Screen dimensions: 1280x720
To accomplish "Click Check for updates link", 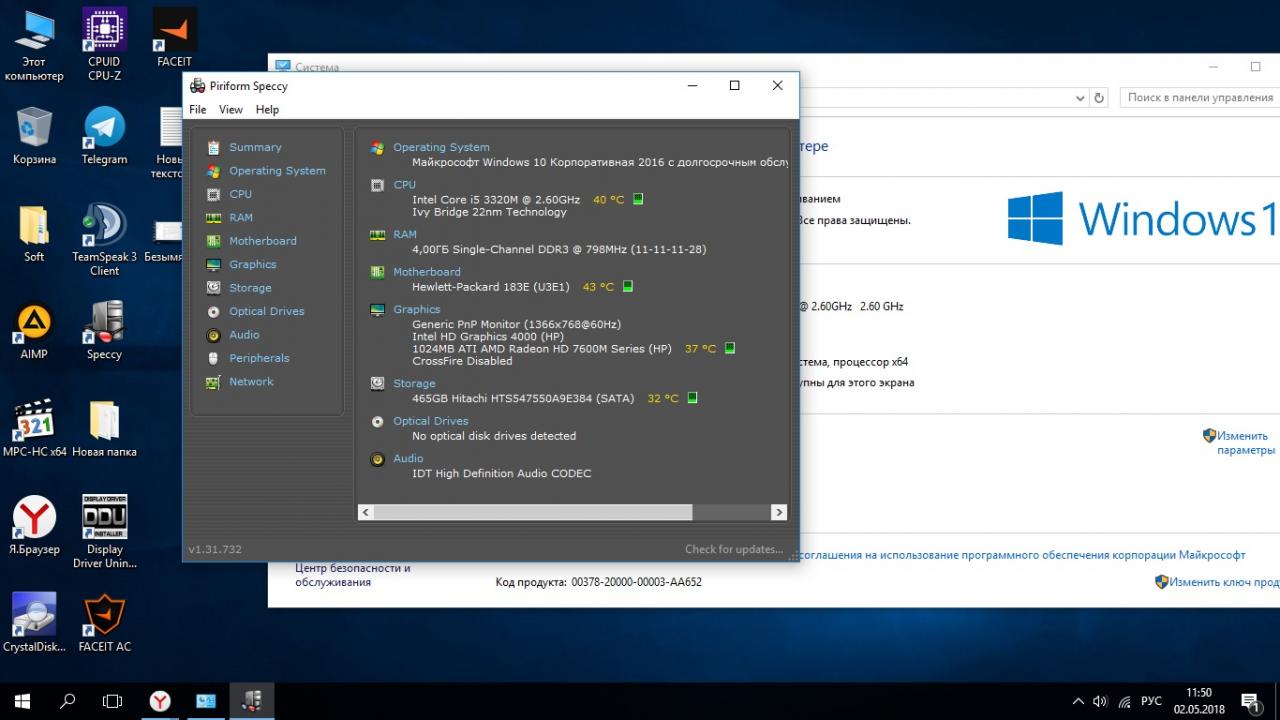I will [733, 549].
